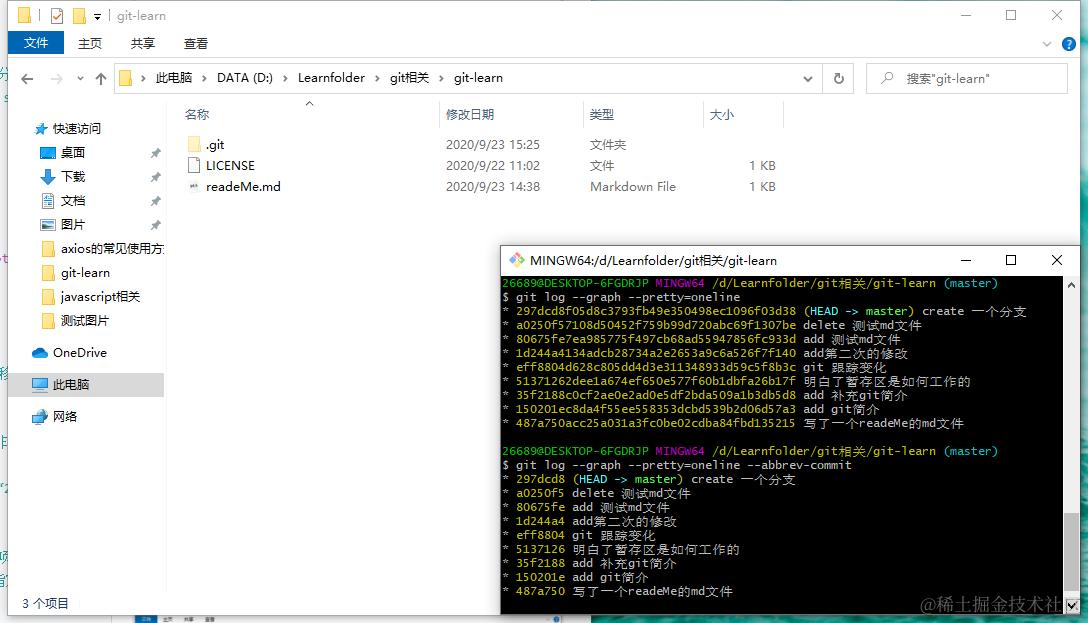Click the Git Bash MINGW64 window icon
1088x623 pixels.
(x=516, y=260)
